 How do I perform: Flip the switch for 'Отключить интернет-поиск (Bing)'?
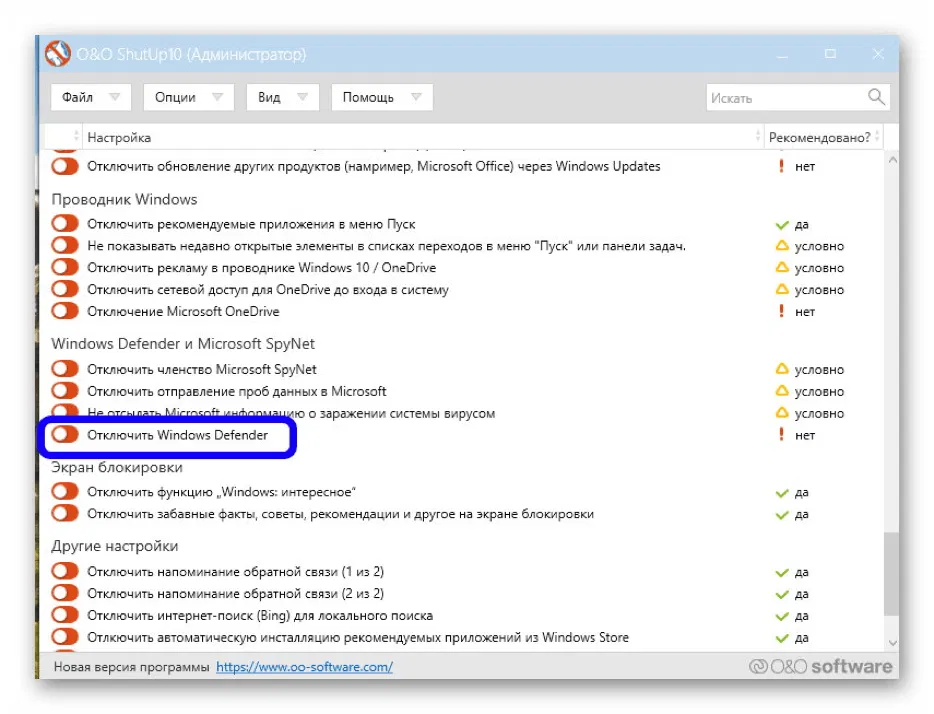click(64, 614)
